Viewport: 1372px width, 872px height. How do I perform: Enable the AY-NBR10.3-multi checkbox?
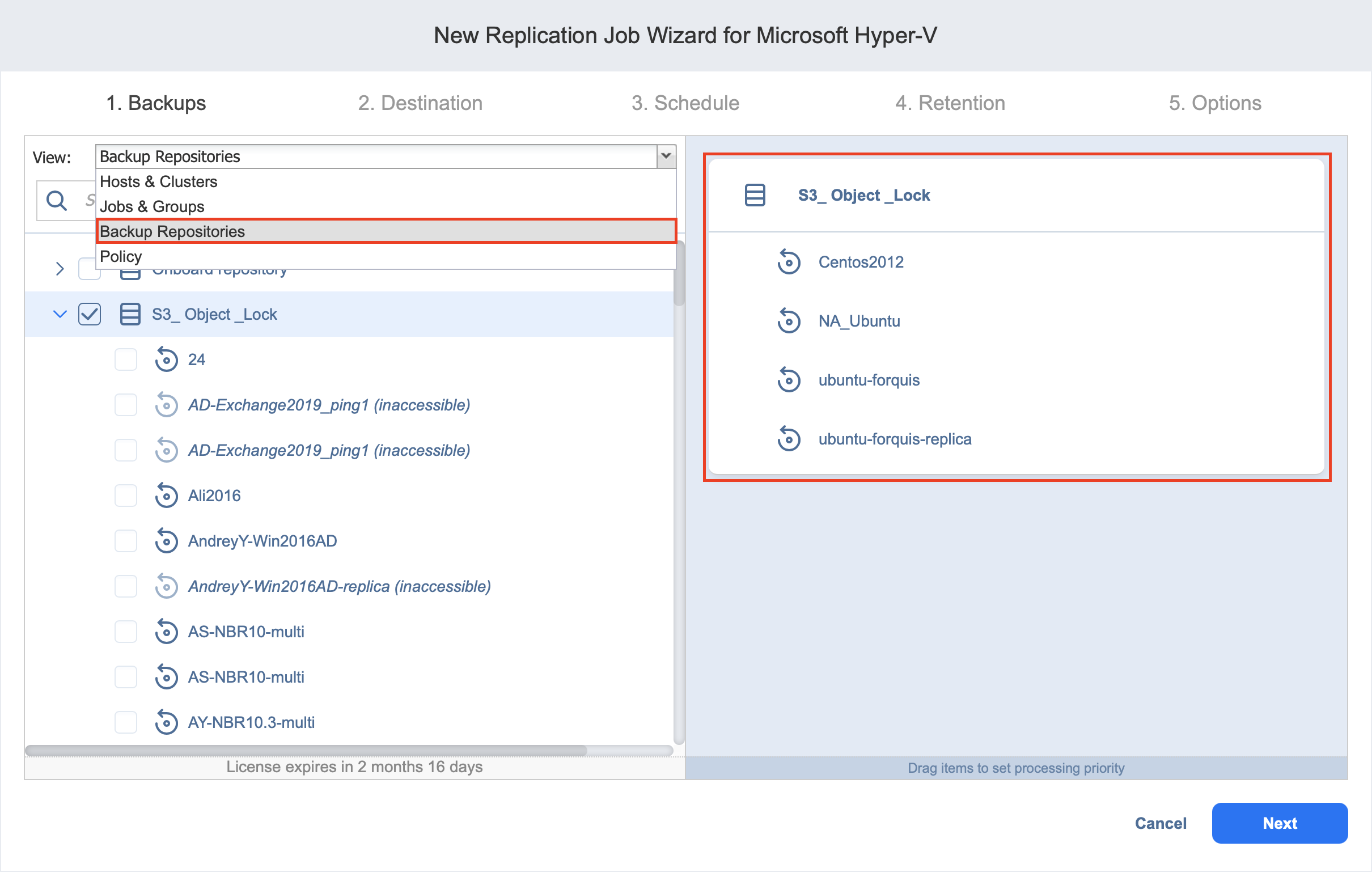click(x=125, y=723)
